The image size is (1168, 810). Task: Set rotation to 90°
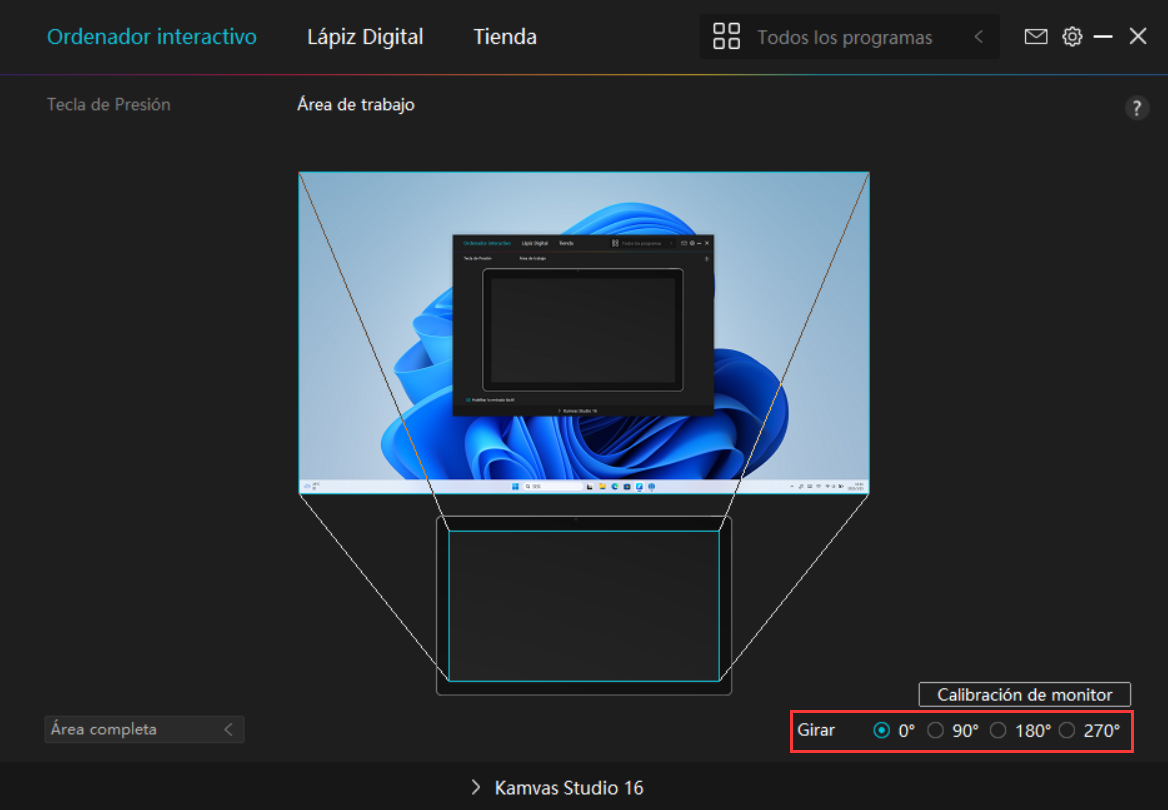tap(936, 730)
